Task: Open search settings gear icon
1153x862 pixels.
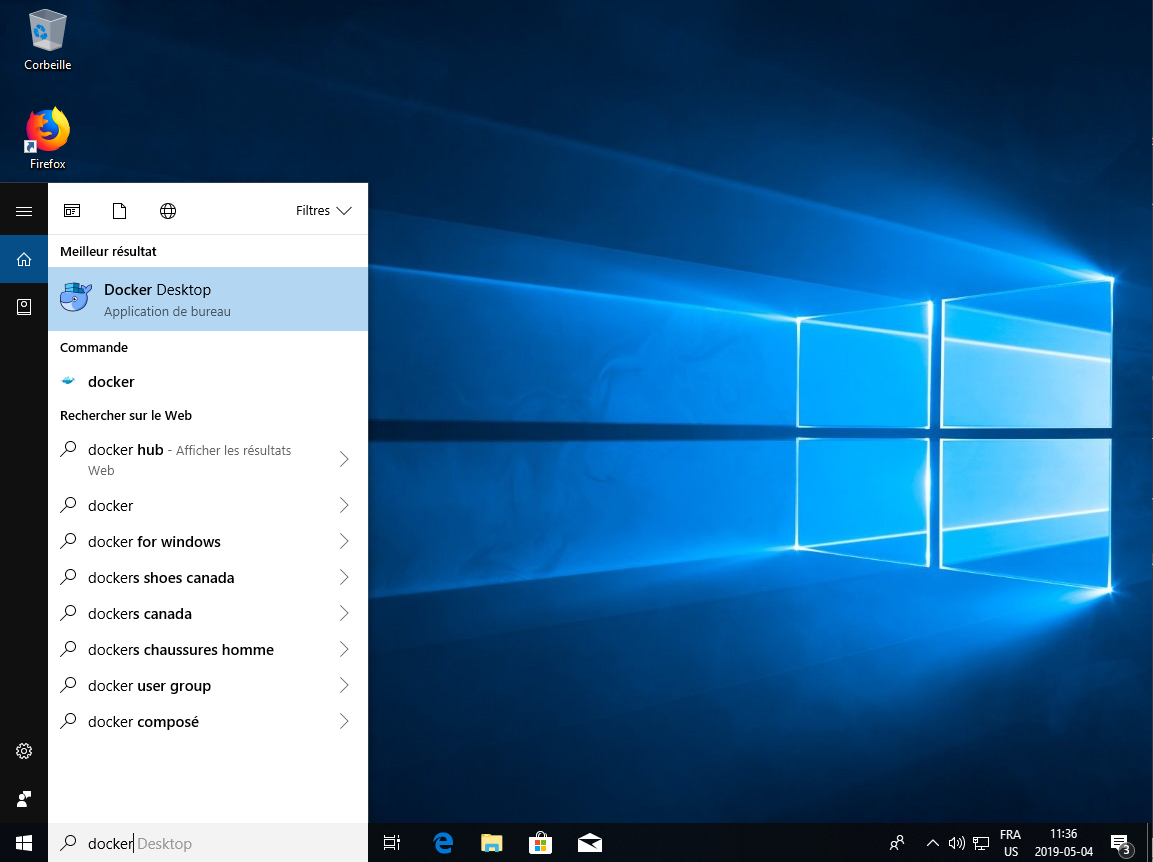Action: click(24, 751)
